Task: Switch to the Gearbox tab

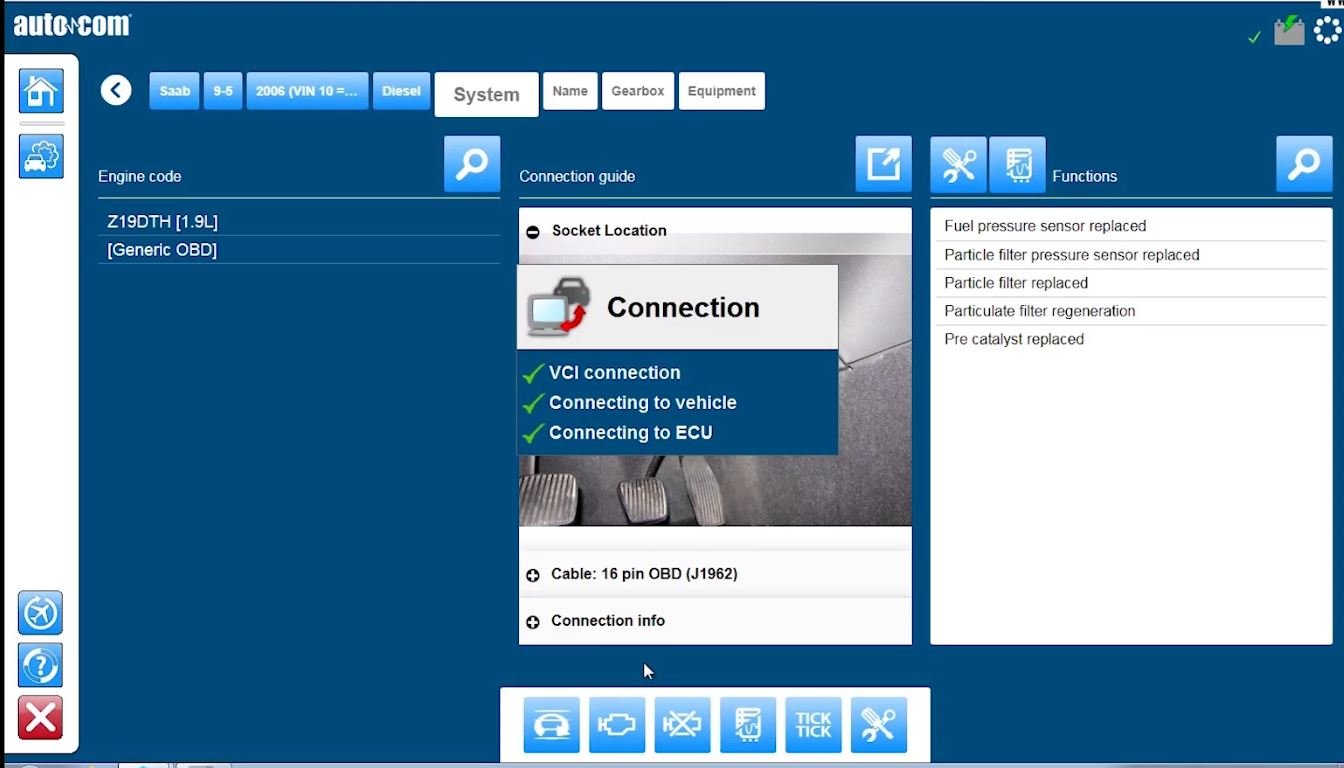Action: (637, 91)
